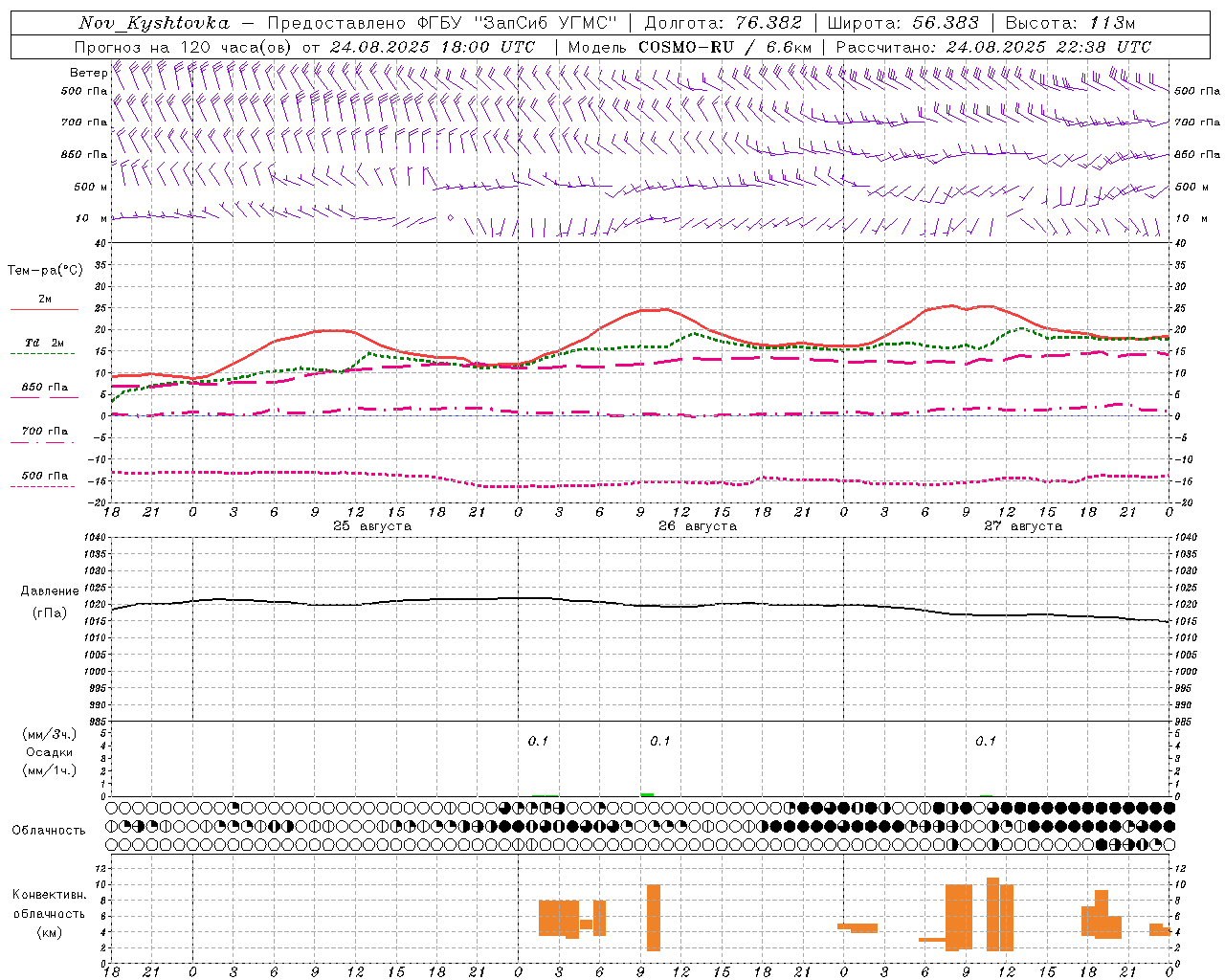
Task: Click the (км) unit under convective облачность
Action: coord(49,932)
